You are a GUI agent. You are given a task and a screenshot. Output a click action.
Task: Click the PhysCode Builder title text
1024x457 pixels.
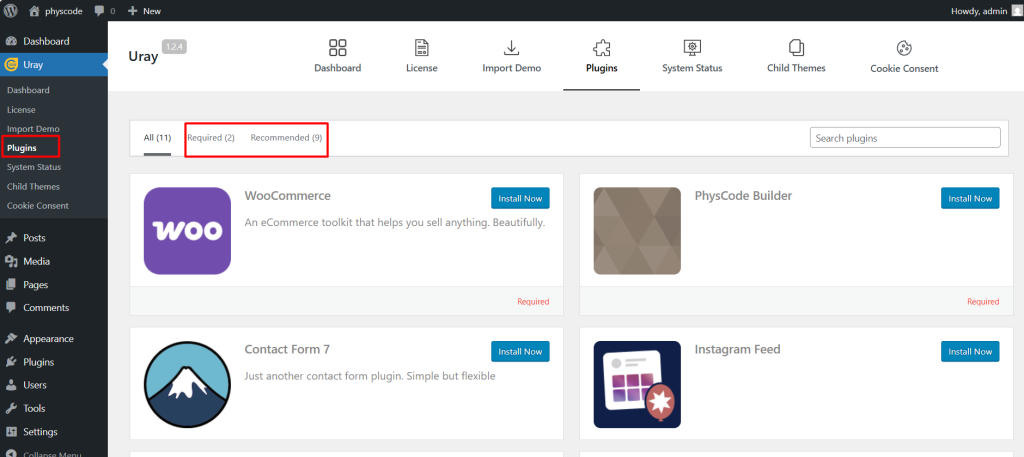click(x=743, y=196)
